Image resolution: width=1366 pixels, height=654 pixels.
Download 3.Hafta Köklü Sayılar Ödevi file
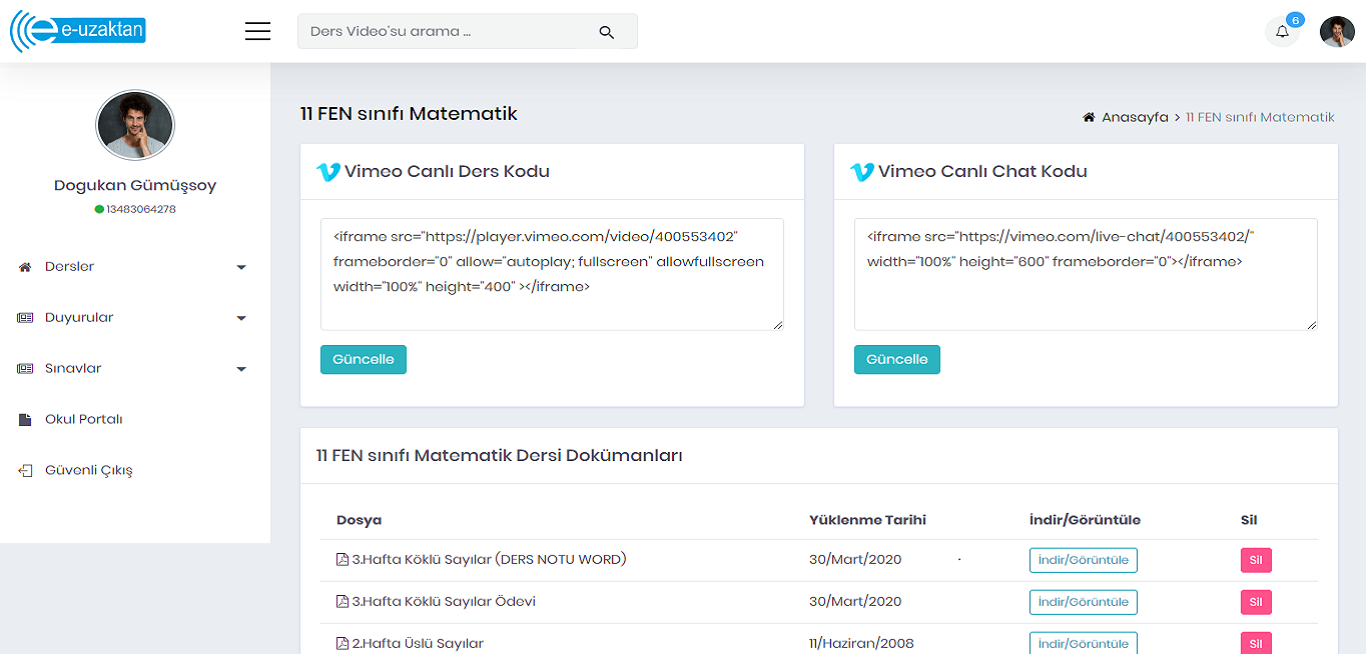(x=1083, y=602)
